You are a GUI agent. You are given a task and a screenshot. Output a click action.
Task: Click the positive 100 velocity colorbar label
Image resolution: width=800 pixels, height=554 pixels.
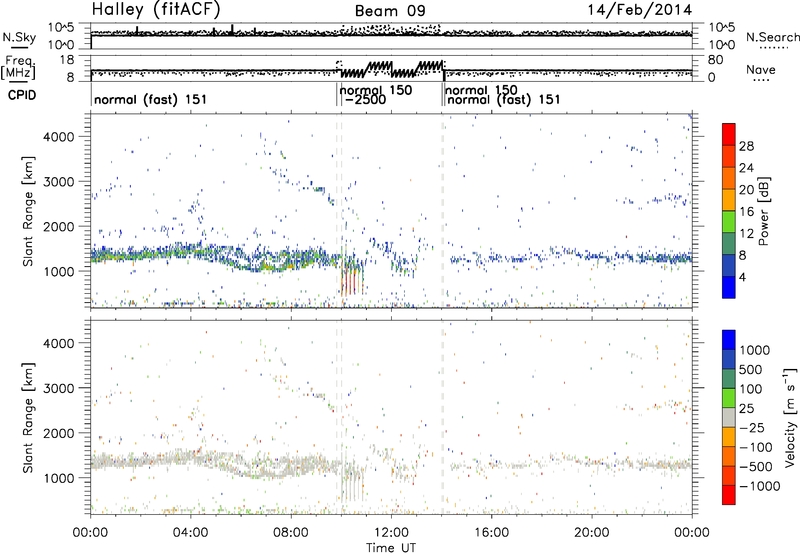pyautogui.click(x=751, y=389)
